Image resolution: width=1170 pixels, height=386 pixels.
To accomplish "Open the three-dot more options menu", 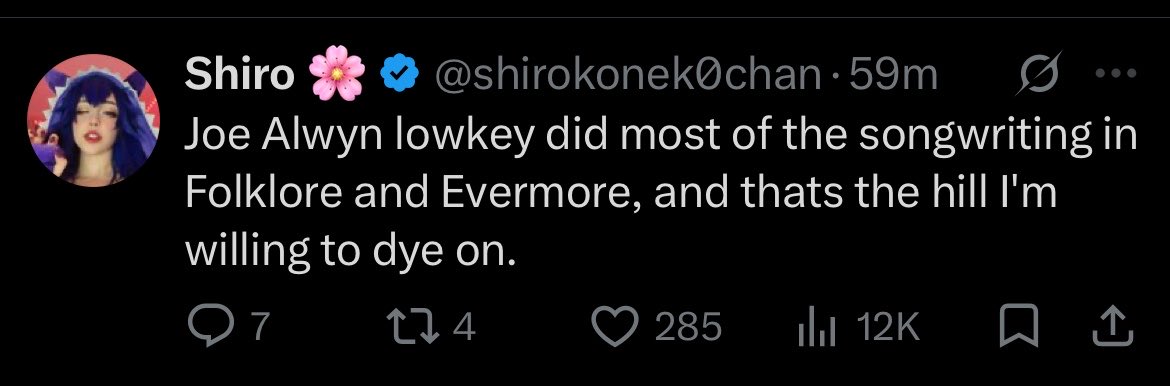I will point(1115,73).
